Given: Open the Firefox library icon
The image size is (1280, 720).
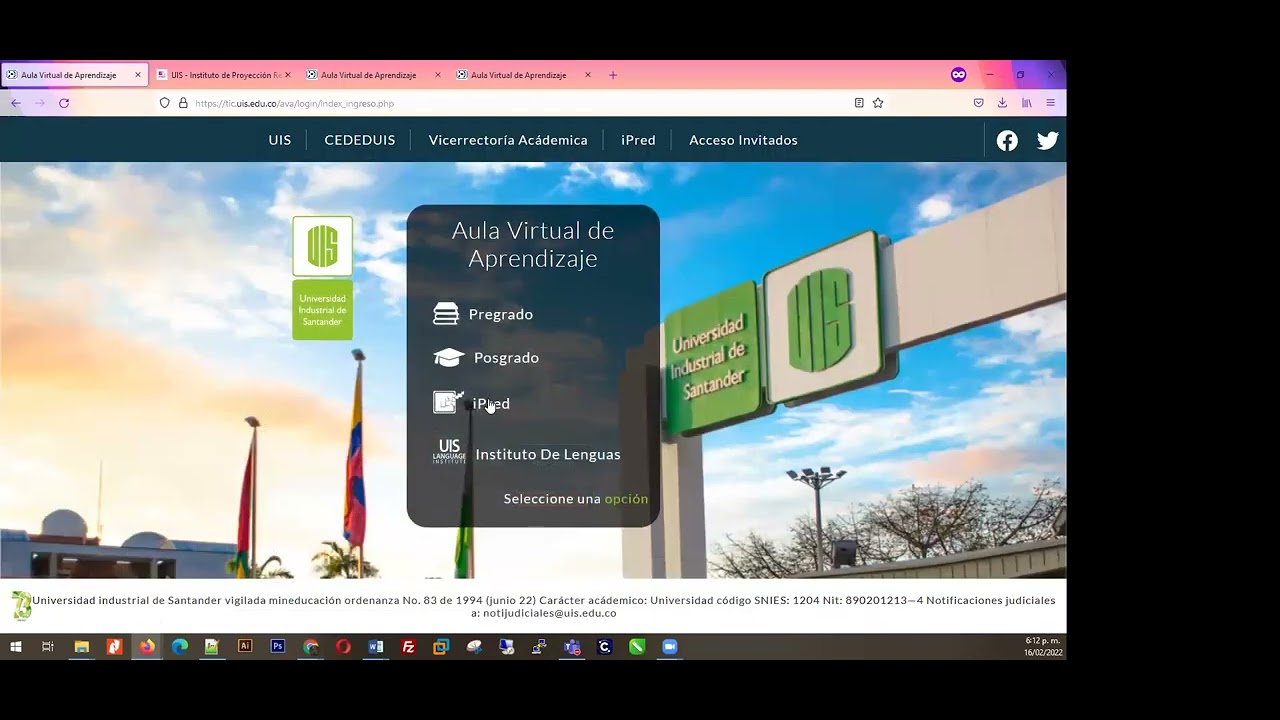Looking at the screenshot, I should [1026, 103].
